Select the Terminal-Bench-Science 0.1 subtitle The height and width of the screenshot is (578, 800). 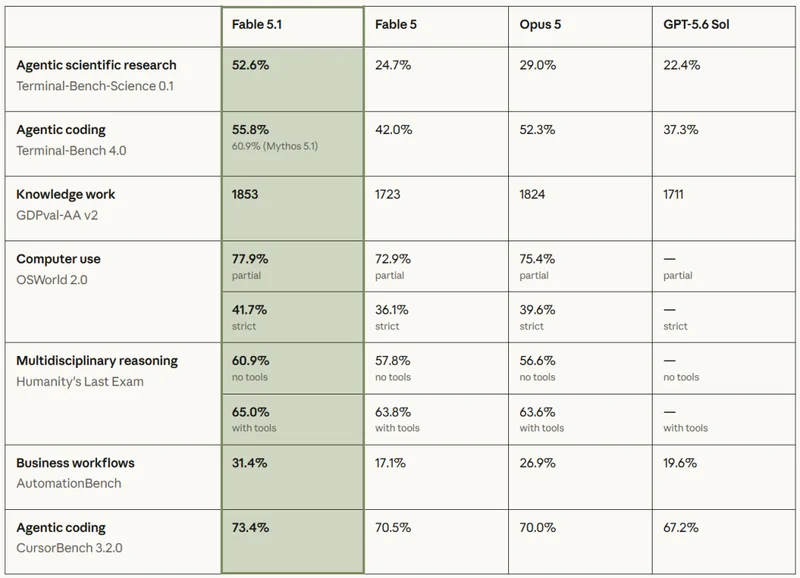coord(95,86)
